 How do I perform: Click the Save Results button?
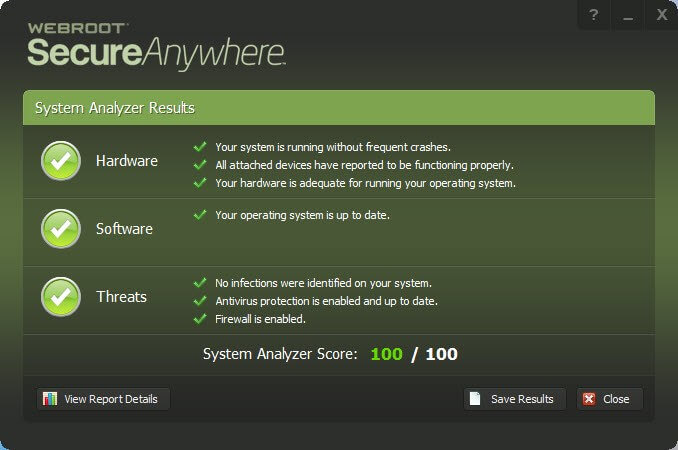(515, 399)
